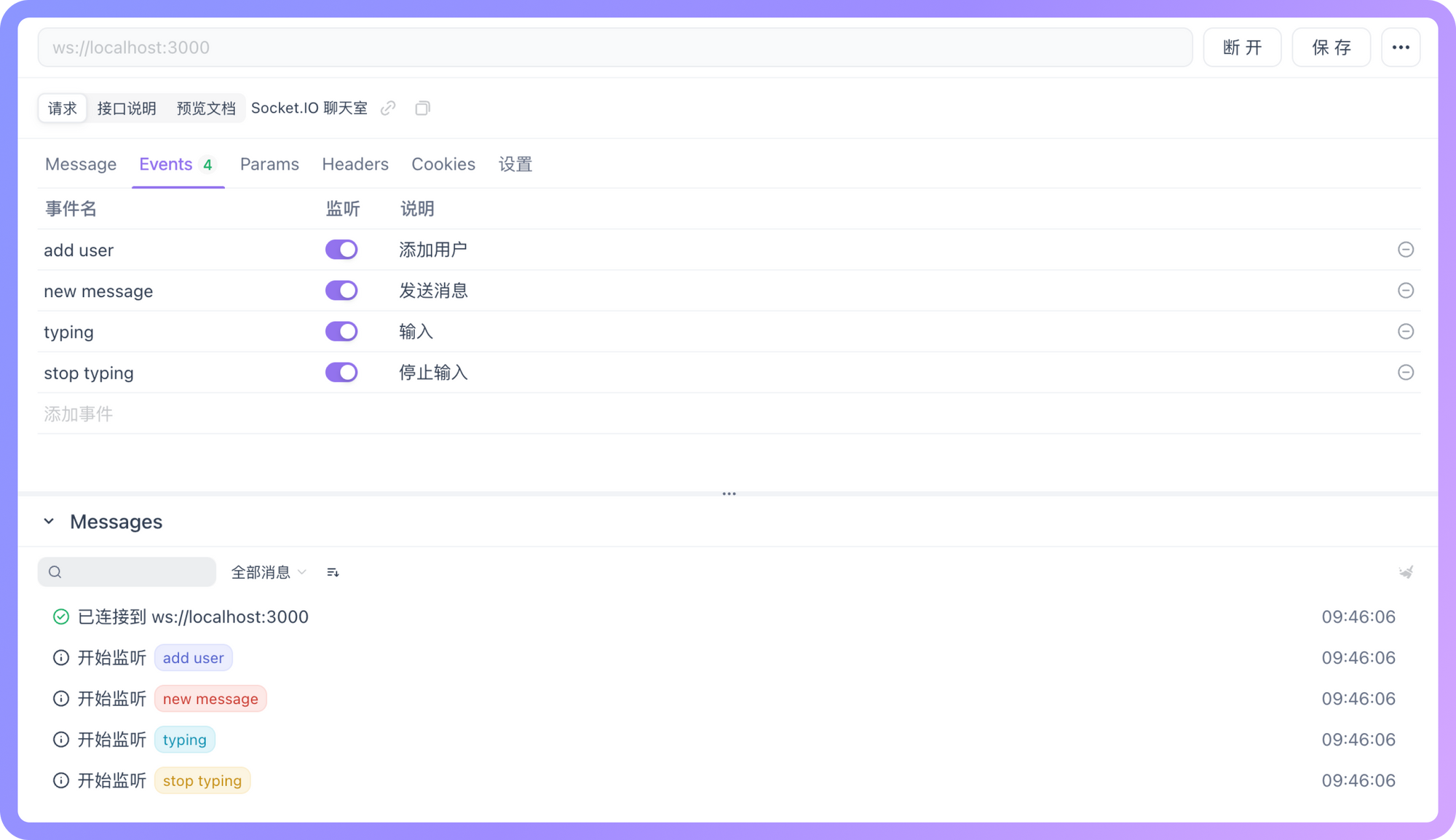Clear the message log using the broom icon

pyautogui.click(x=1405, y=572)
